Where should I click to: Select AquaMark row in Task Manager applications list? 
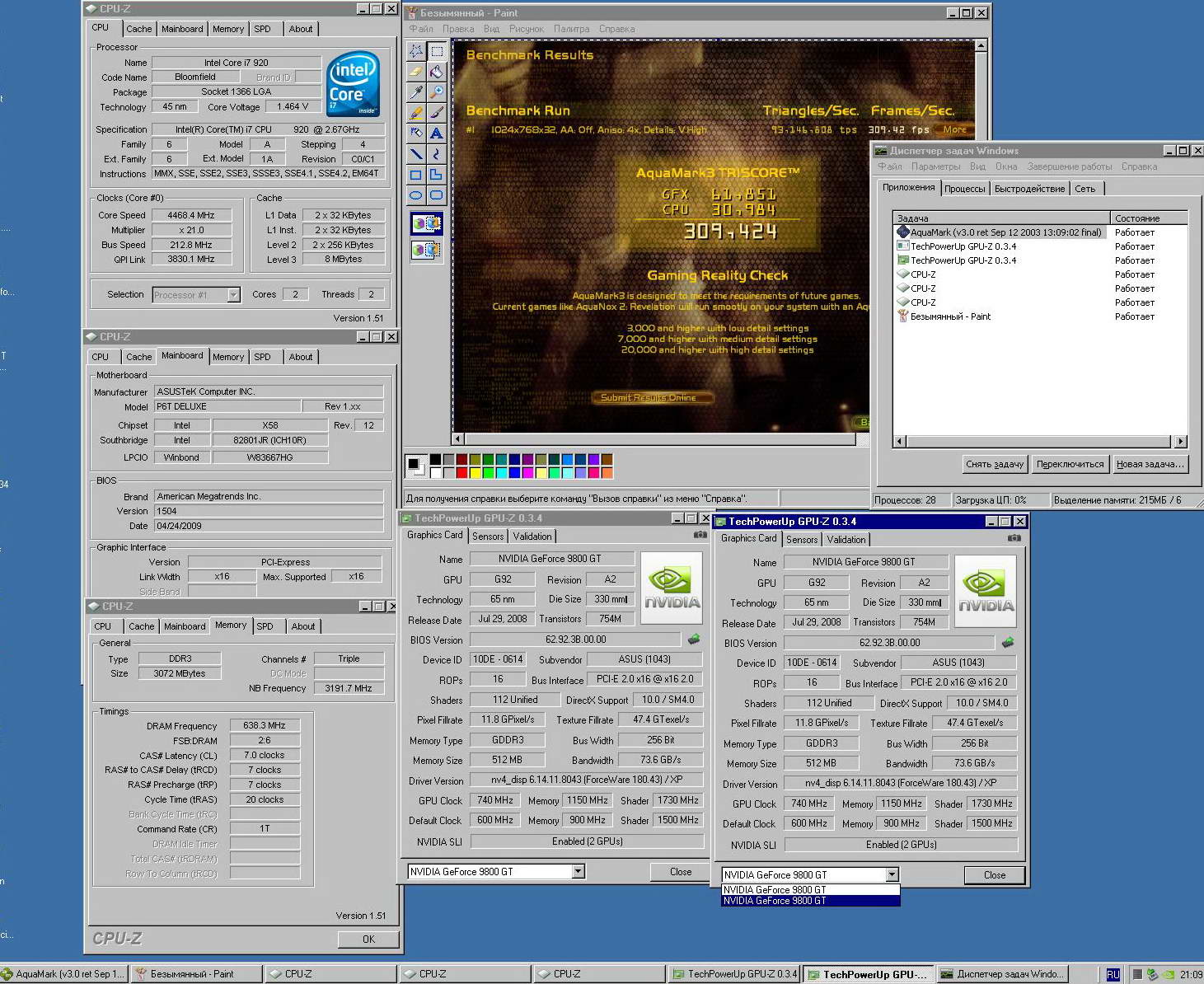(x=1042, y=232)
